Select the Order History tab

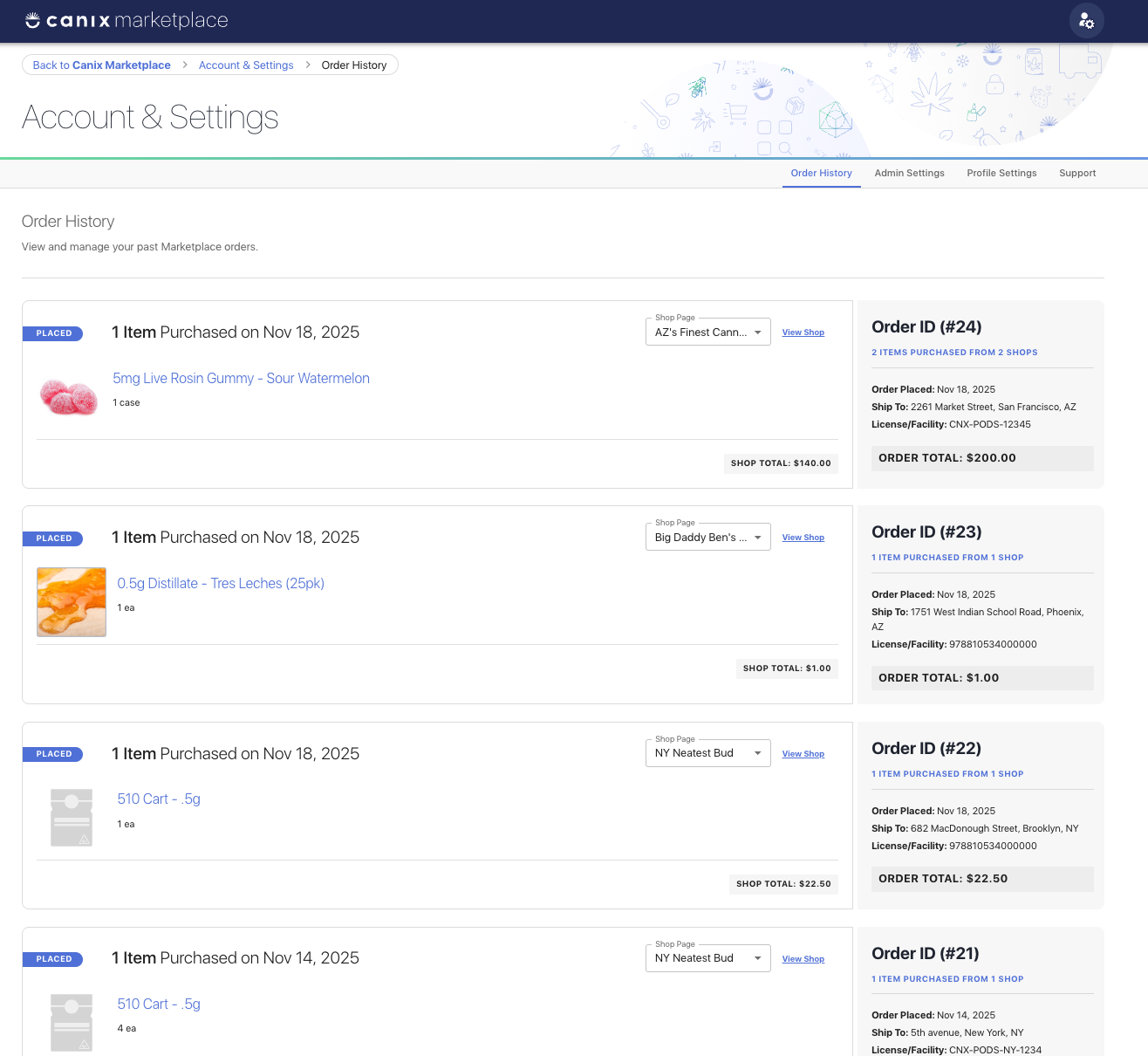pos(821,173)
